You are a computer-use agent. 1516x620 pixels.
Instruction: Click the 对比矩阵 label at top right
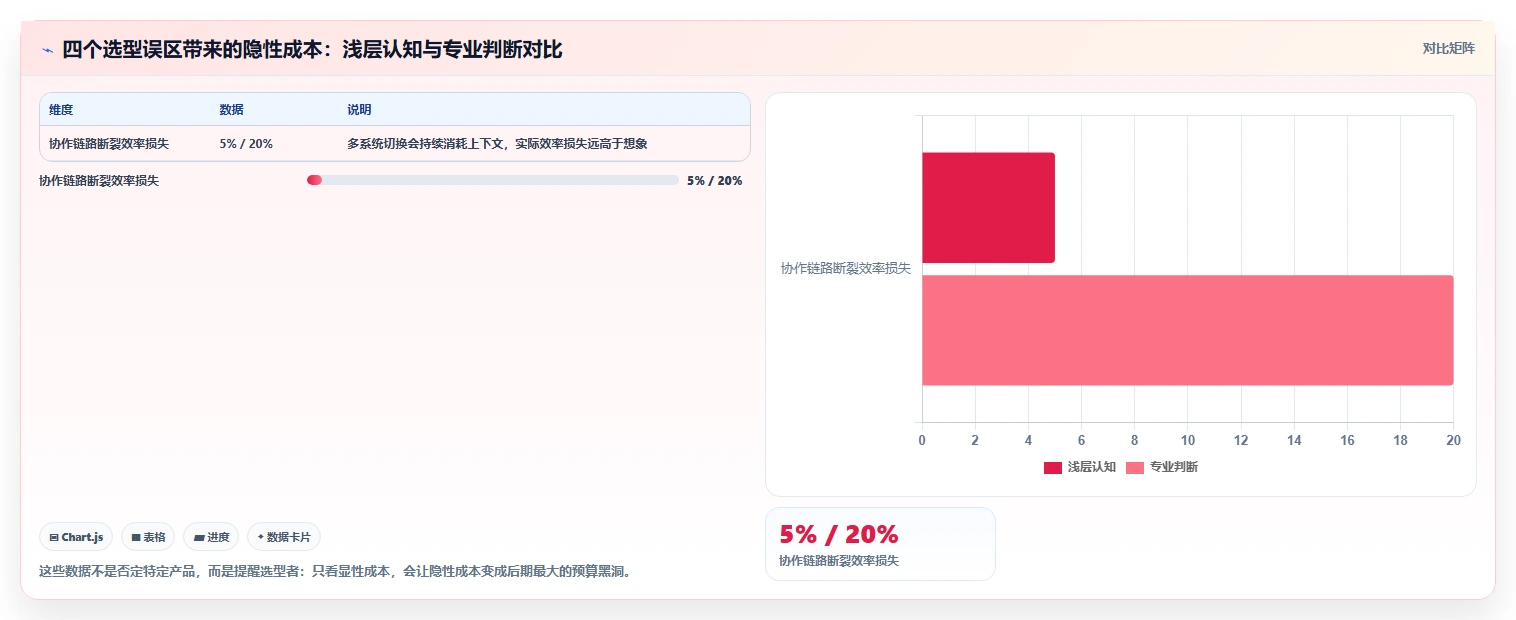[1448, 48]
